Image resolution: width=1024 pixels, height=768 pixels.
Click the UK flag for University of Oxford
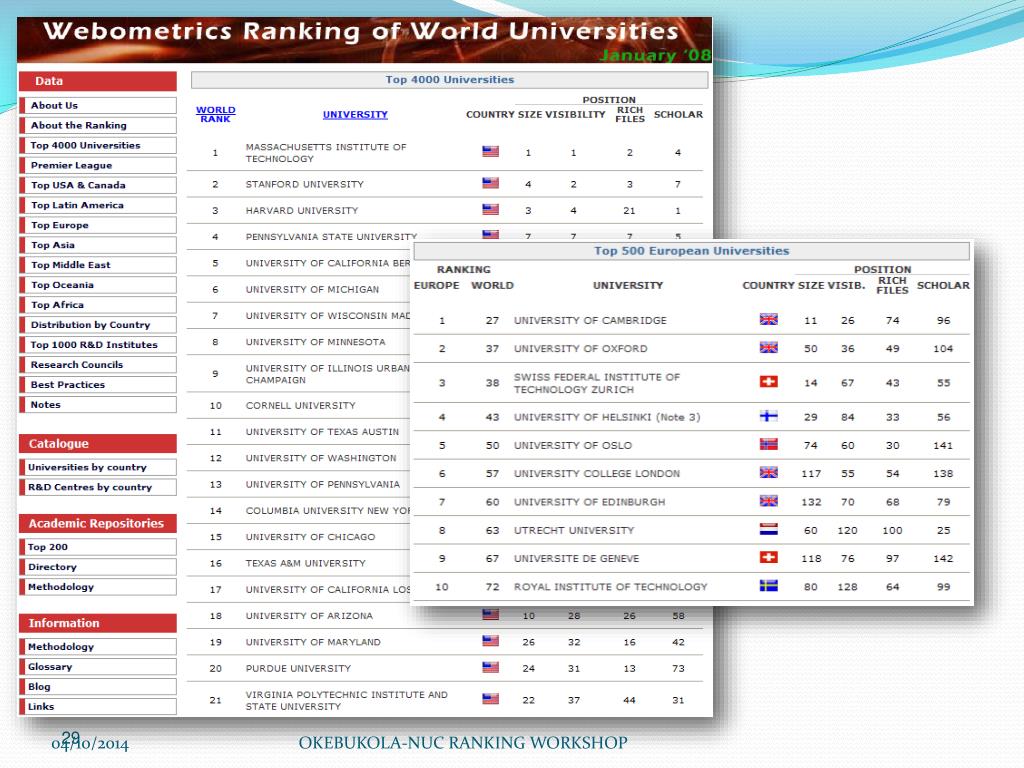pyautogui.click(x=769, y=347)
